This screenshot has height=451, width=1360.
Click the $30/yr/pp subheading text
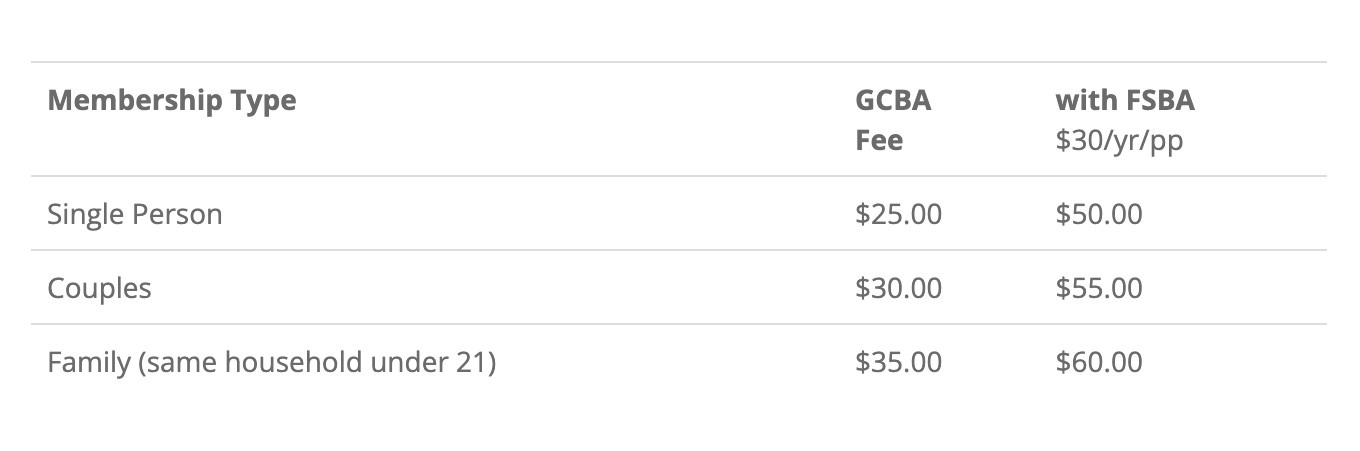click(x=1118, y=140)
